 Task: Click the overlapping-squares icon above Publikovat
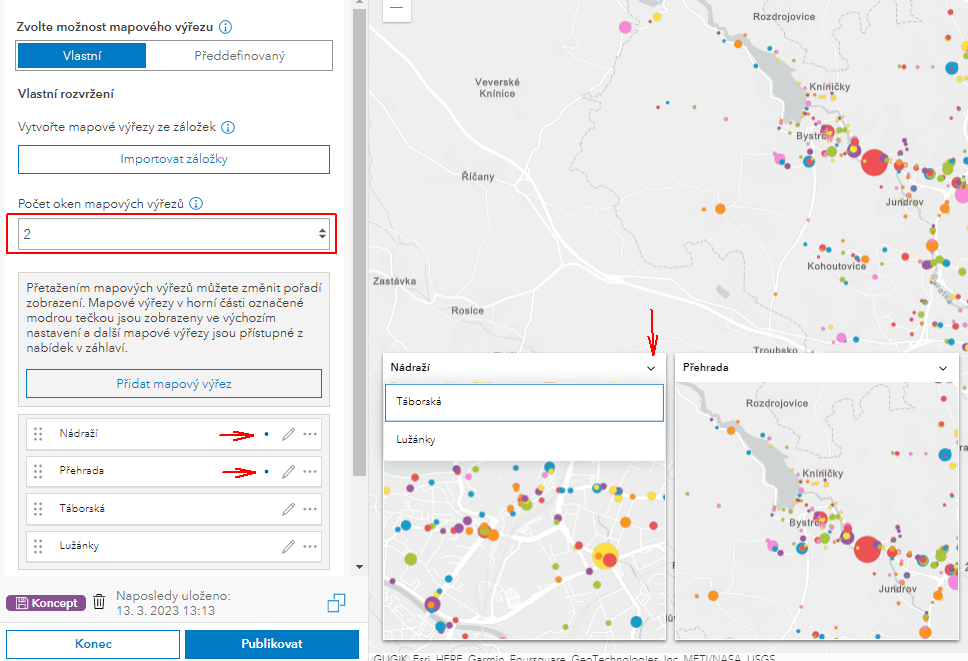point(336,603)
